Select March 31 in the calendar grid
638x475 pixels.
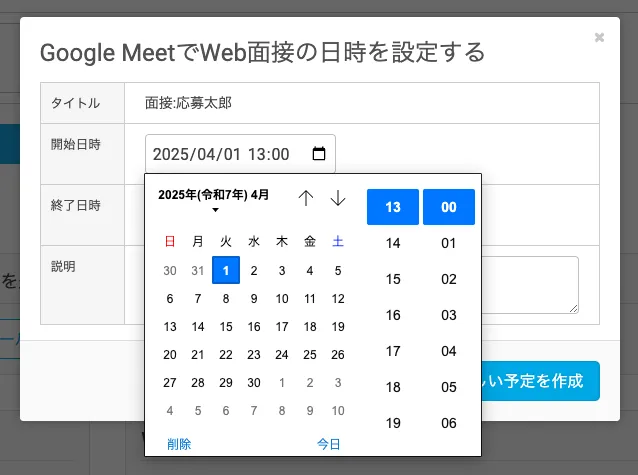(x=198, y=270)
